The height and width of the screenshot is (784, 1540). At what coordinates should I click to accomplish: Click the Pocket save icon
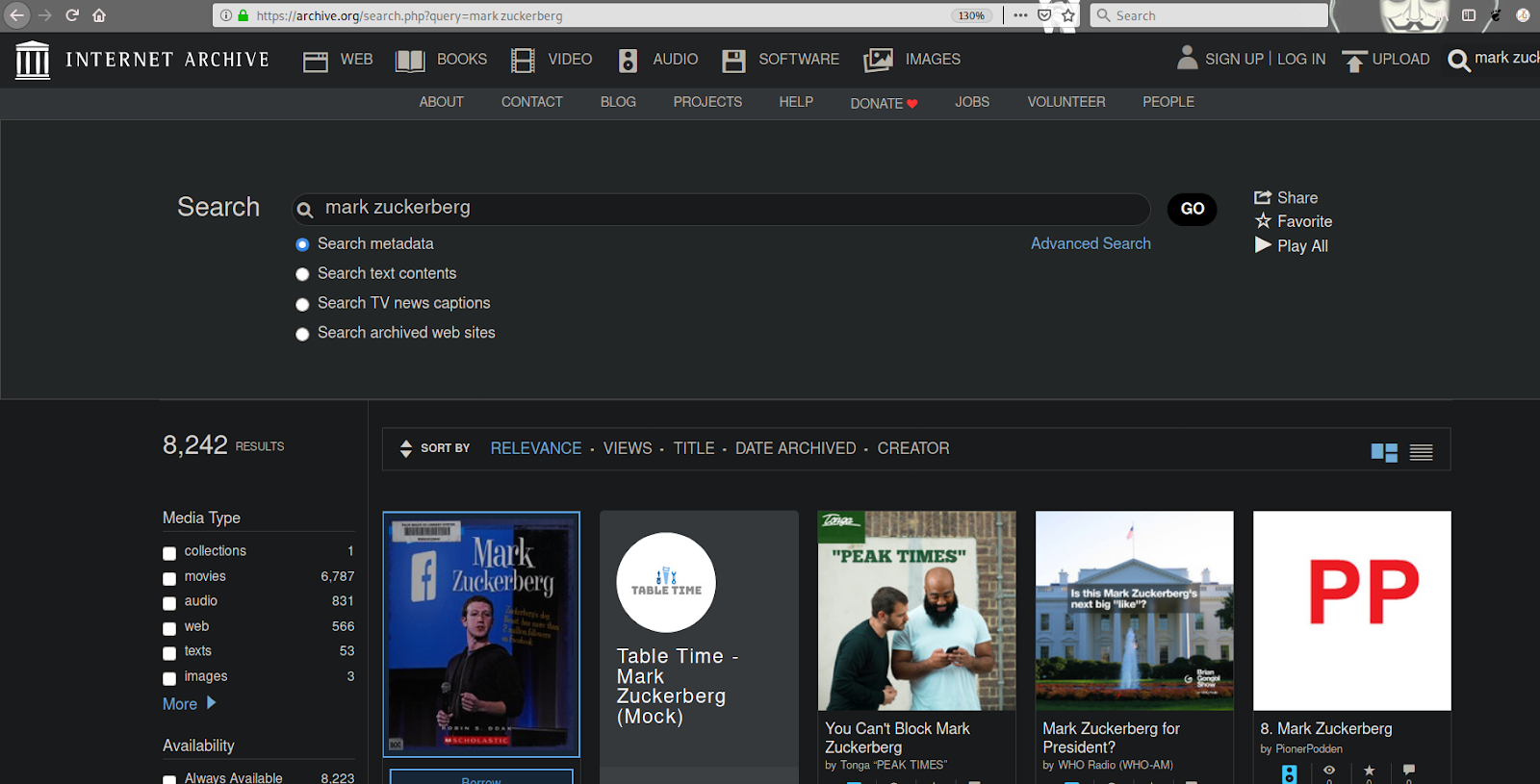point(1044,15)
